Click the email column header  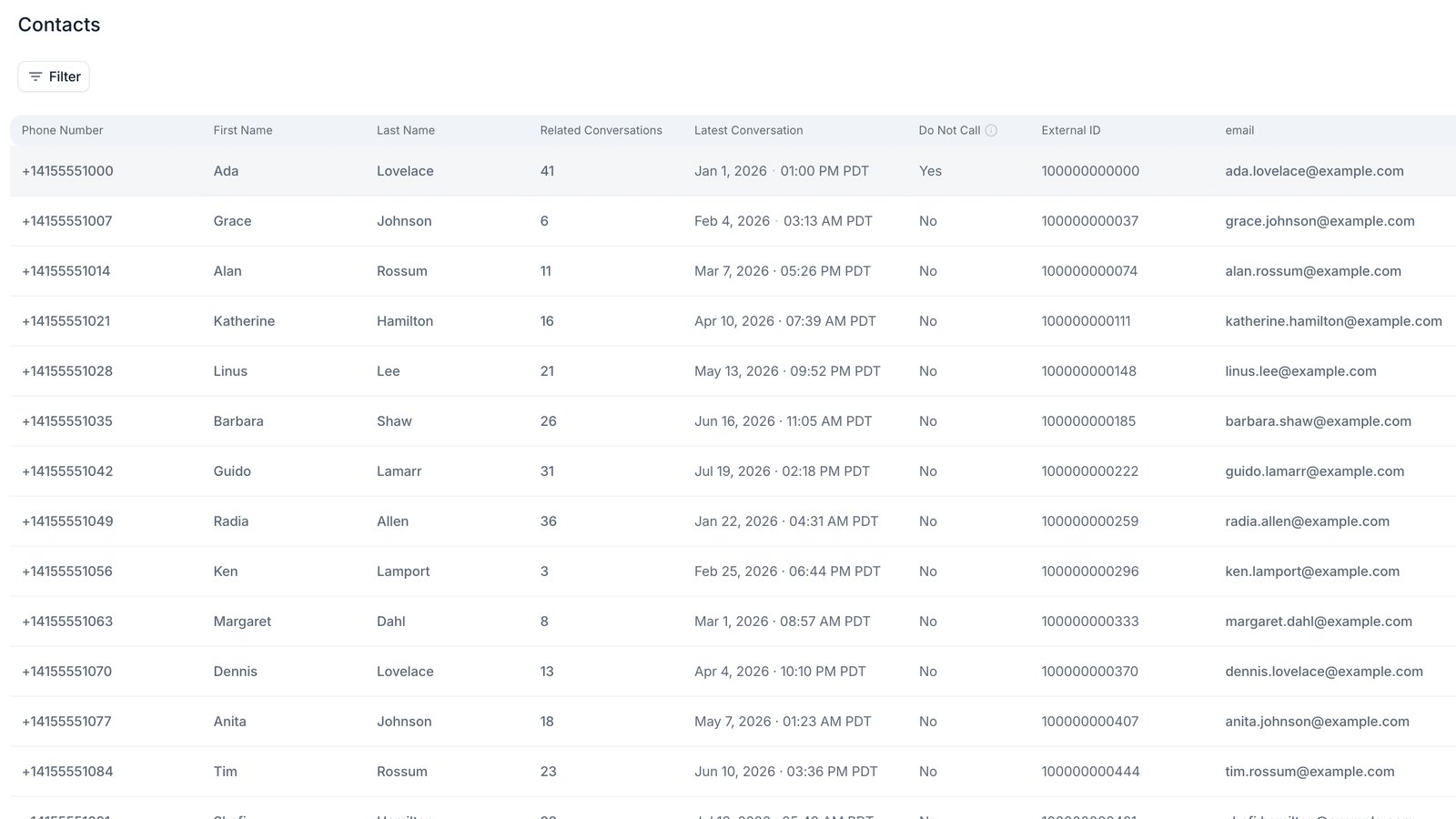pos(1239,130)
